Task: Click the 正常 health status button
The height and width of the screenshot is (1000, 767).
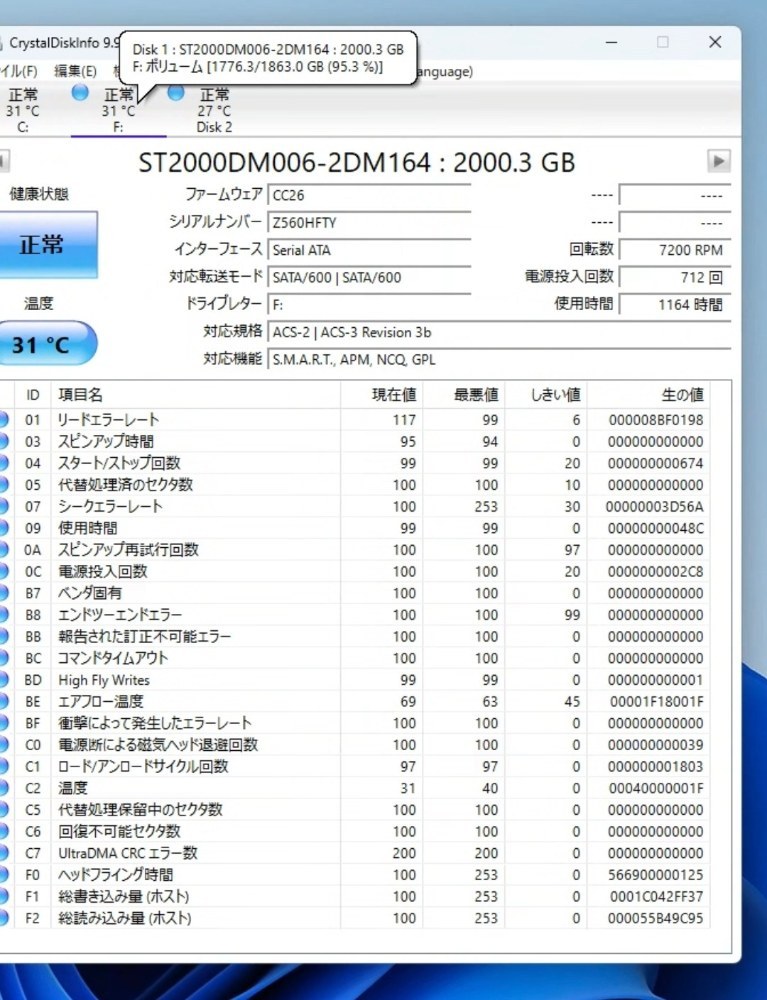Action: click(x=48, y=245)
